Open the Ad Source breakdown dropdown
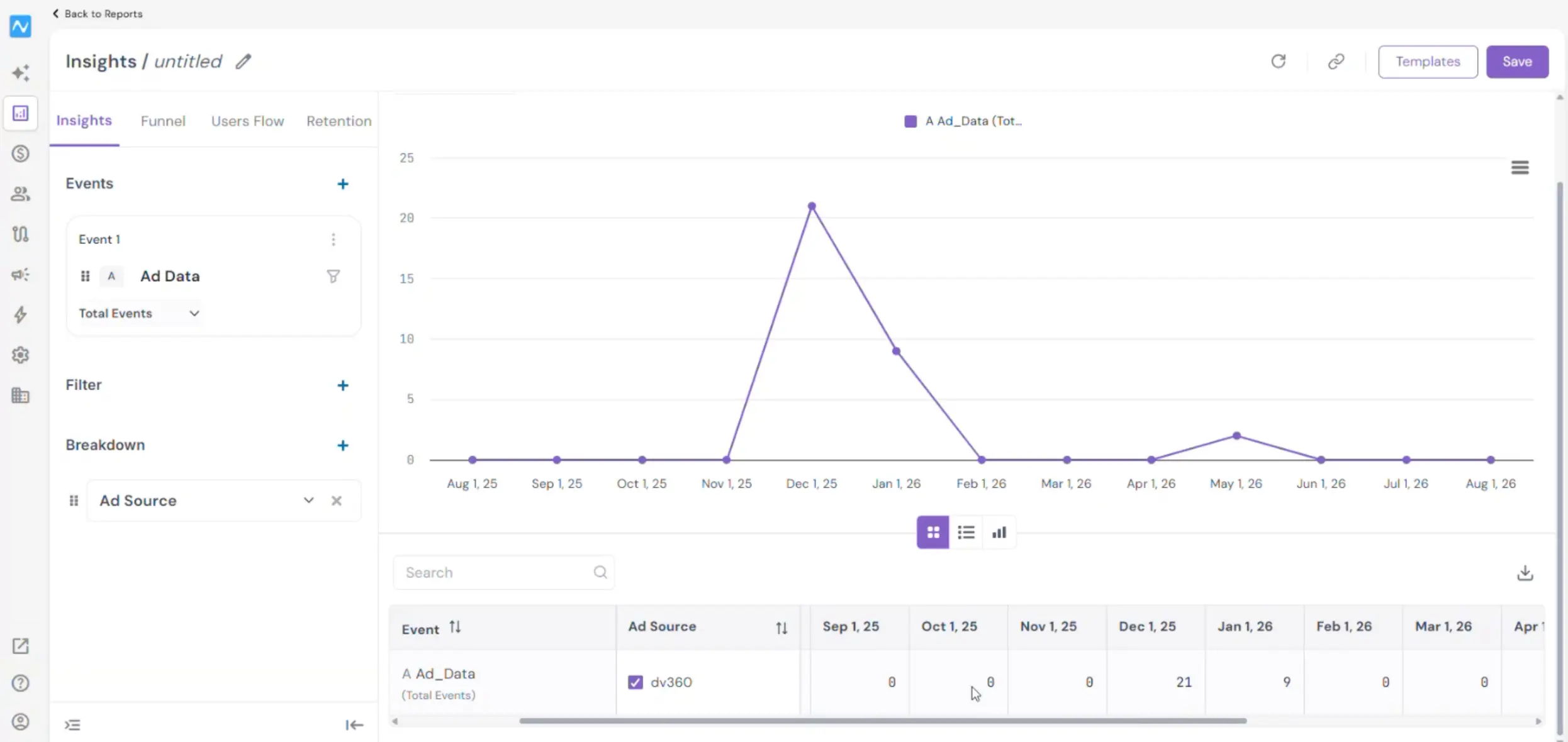Viewport: 1568px width, 742px height. coord(308,501)
